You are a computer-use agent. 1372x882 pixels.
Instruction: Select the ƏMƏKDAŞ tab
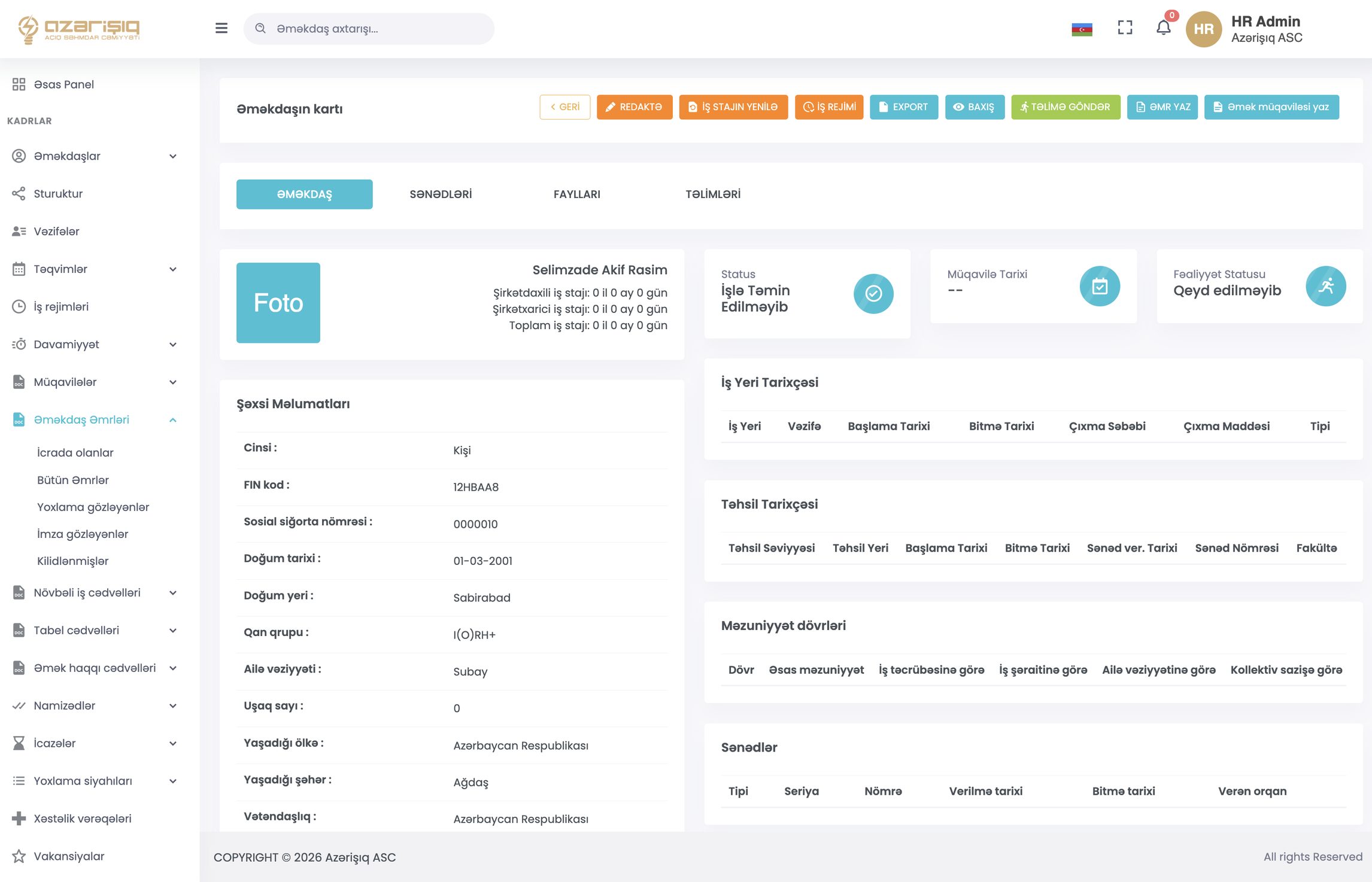[x=304, y=194]
